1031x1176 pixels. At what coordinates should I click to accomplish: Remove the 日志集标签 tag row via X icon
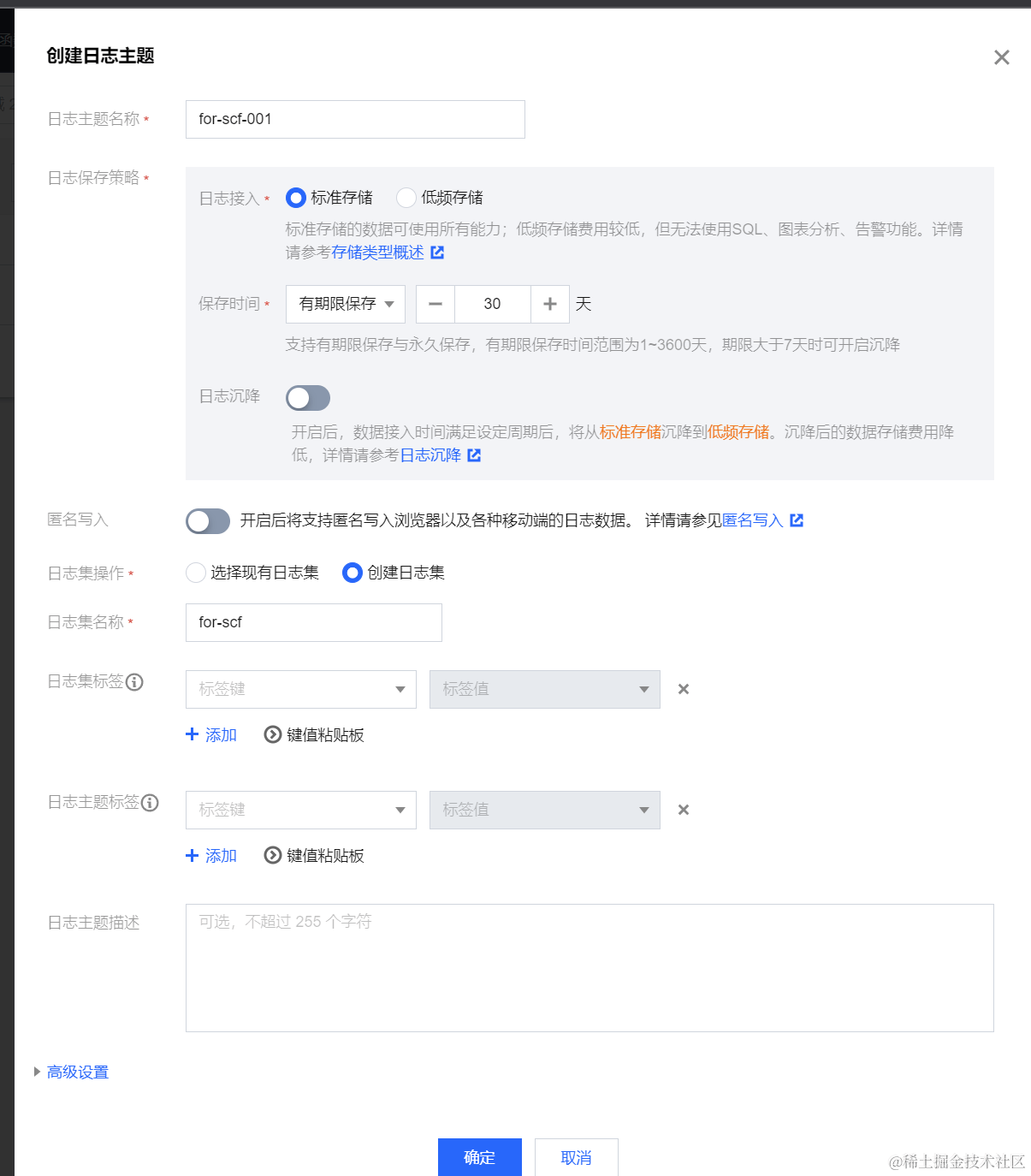[683, 689]
